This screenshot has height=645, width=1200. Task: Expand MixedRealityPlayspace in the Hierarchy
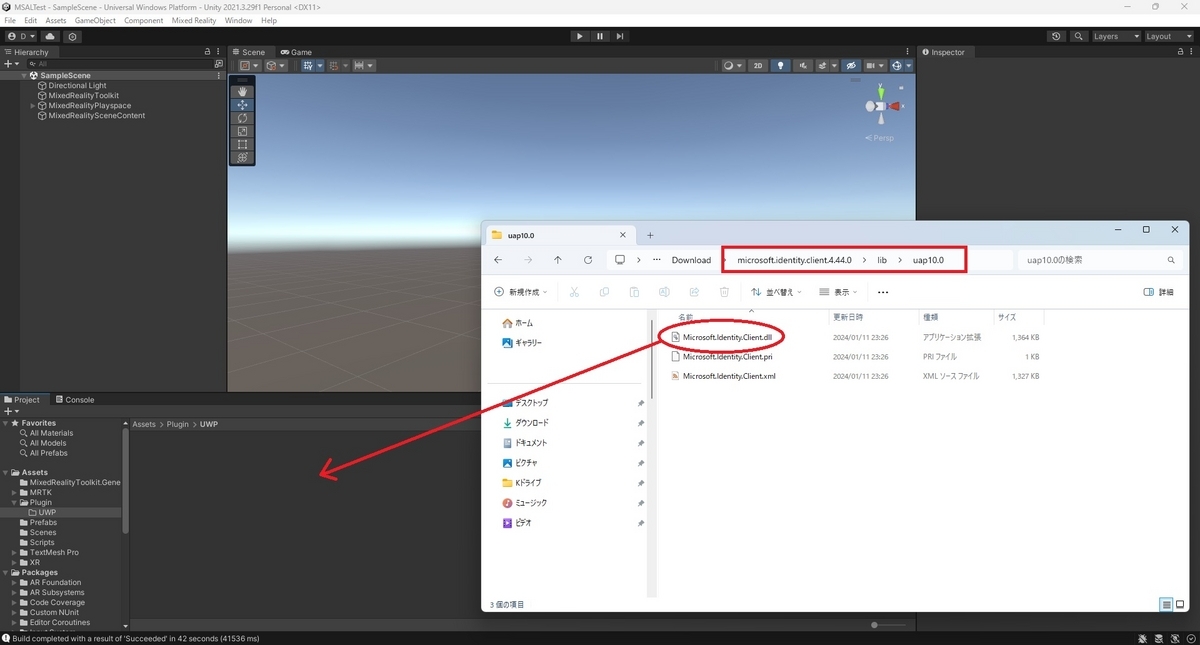[x=33, y=105]
